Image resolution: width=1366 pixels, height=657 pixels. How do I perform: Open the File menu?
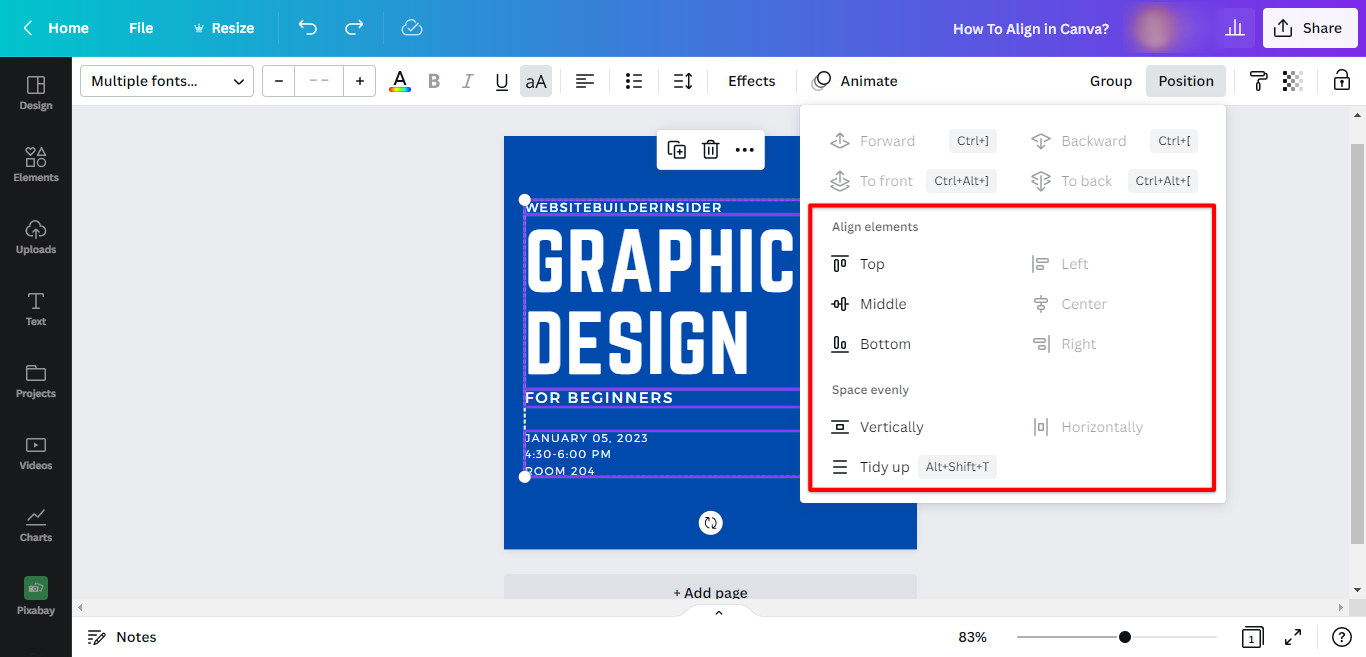tap(140, 28)
